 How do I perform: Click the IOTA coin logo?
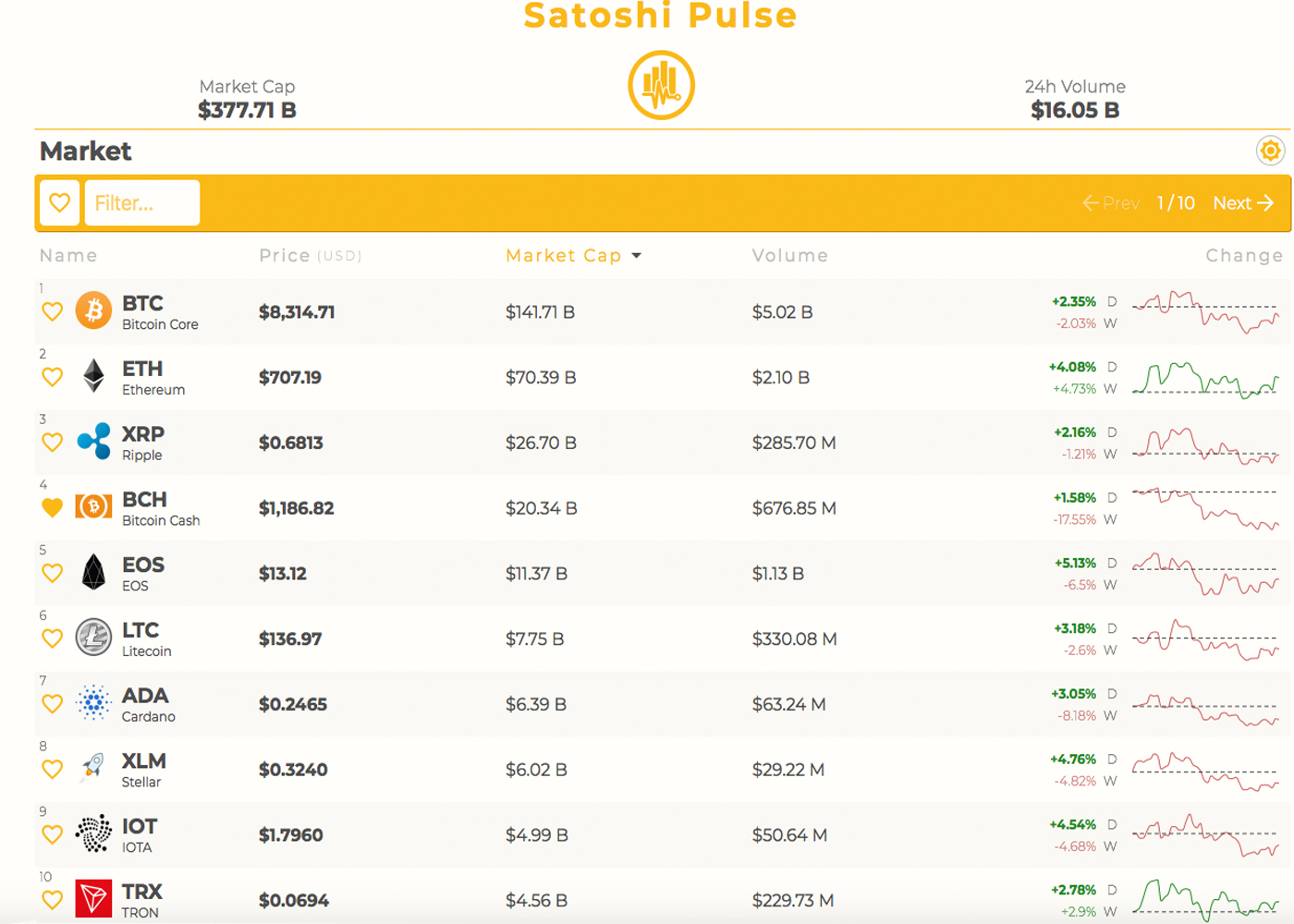click(x=93, y=833)
